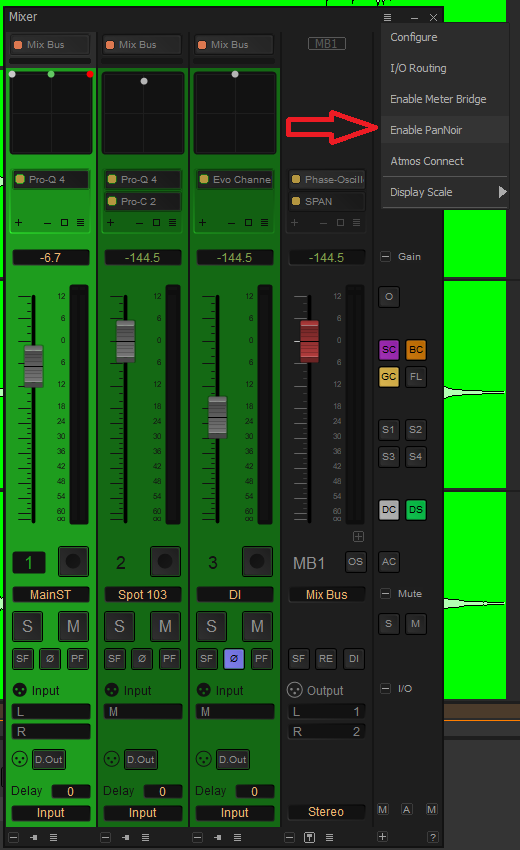
Task: Click the OS button on MB1
Action: pos(356,562)
